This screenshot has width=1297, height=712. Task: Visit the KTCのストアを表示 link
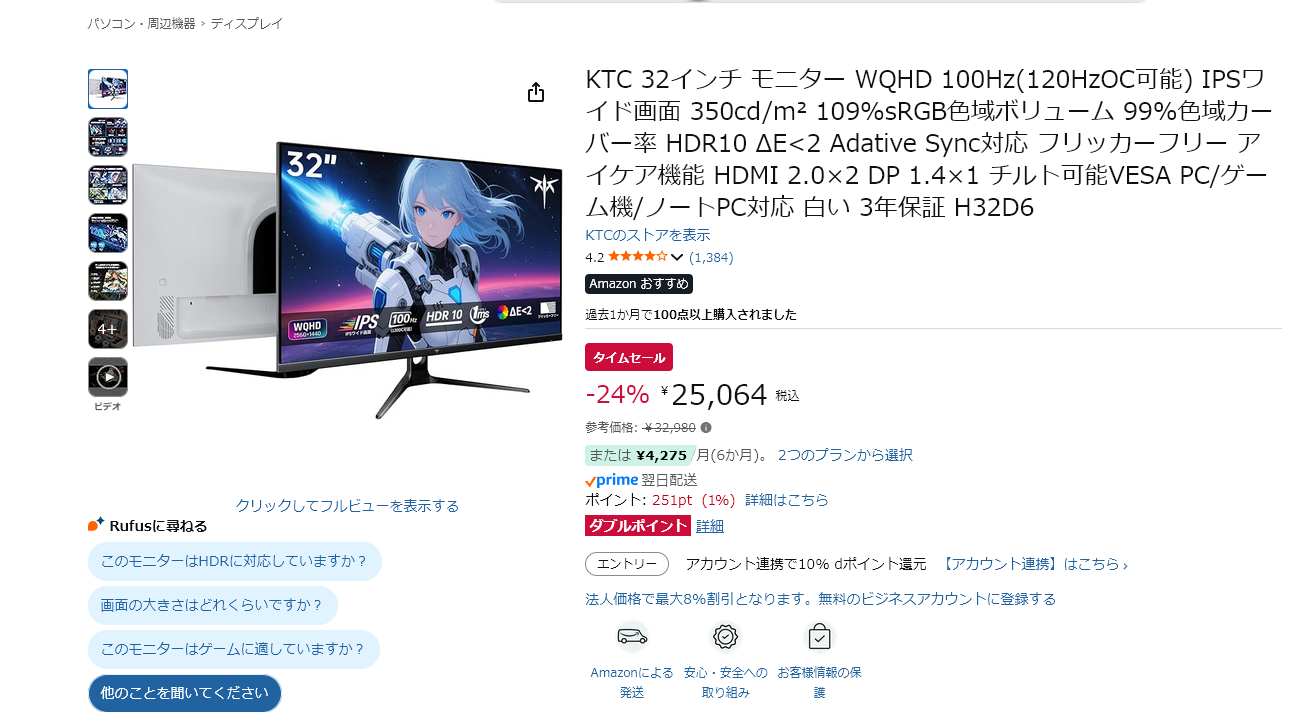pos(647,235)
